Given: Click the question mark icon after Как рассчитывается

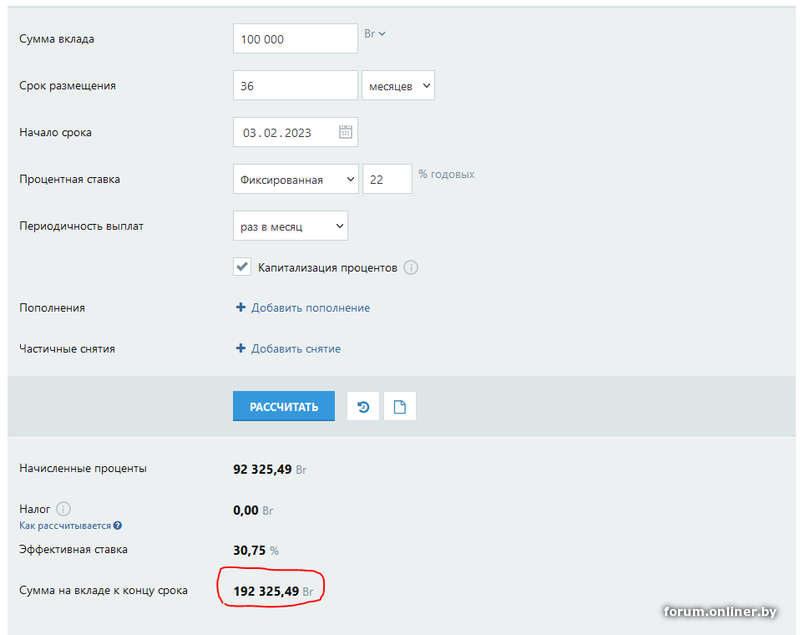Looking at the screenshot, I should 117,525.
